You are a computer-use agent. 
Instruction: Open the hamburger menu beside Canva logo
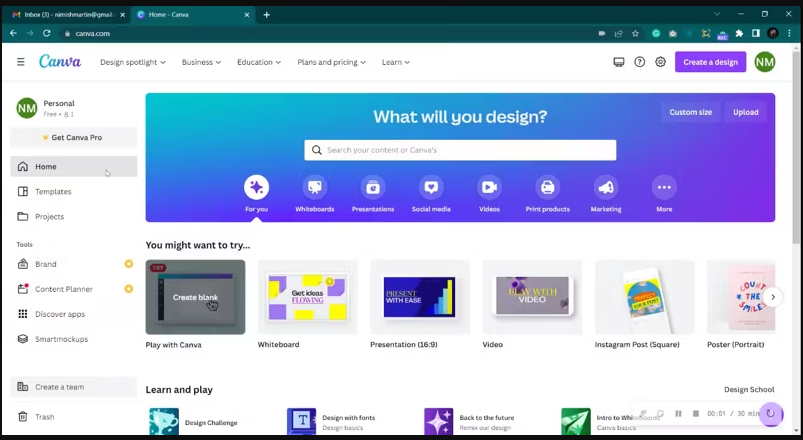[20, 62]
